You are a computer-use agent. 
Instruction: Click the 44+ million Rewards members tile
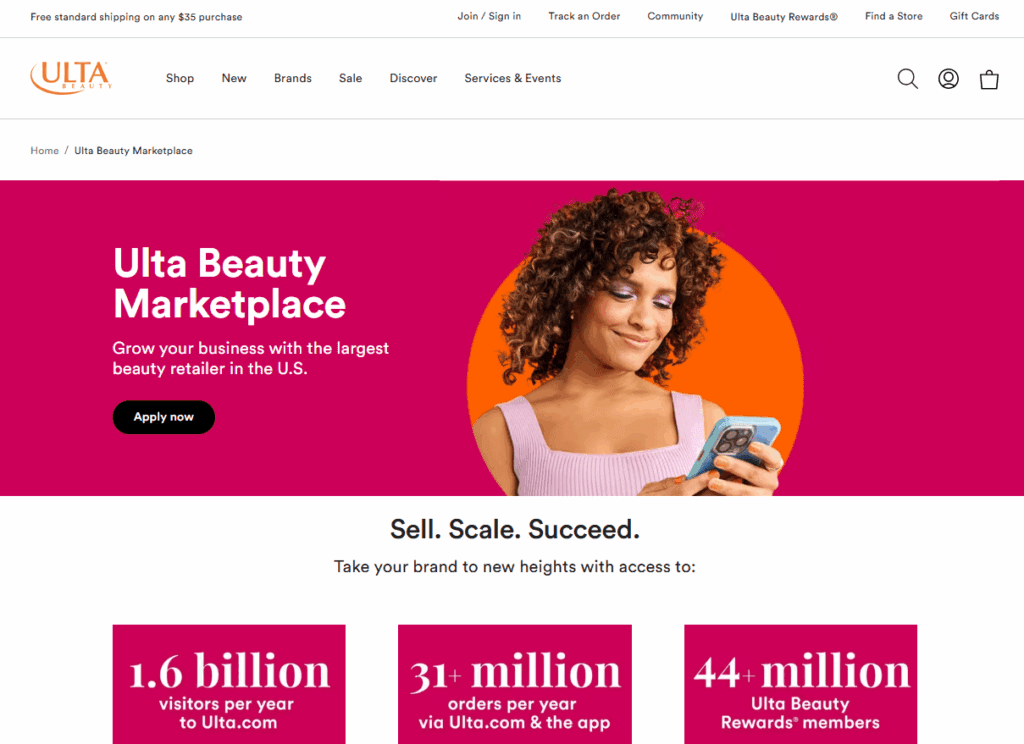801,684
